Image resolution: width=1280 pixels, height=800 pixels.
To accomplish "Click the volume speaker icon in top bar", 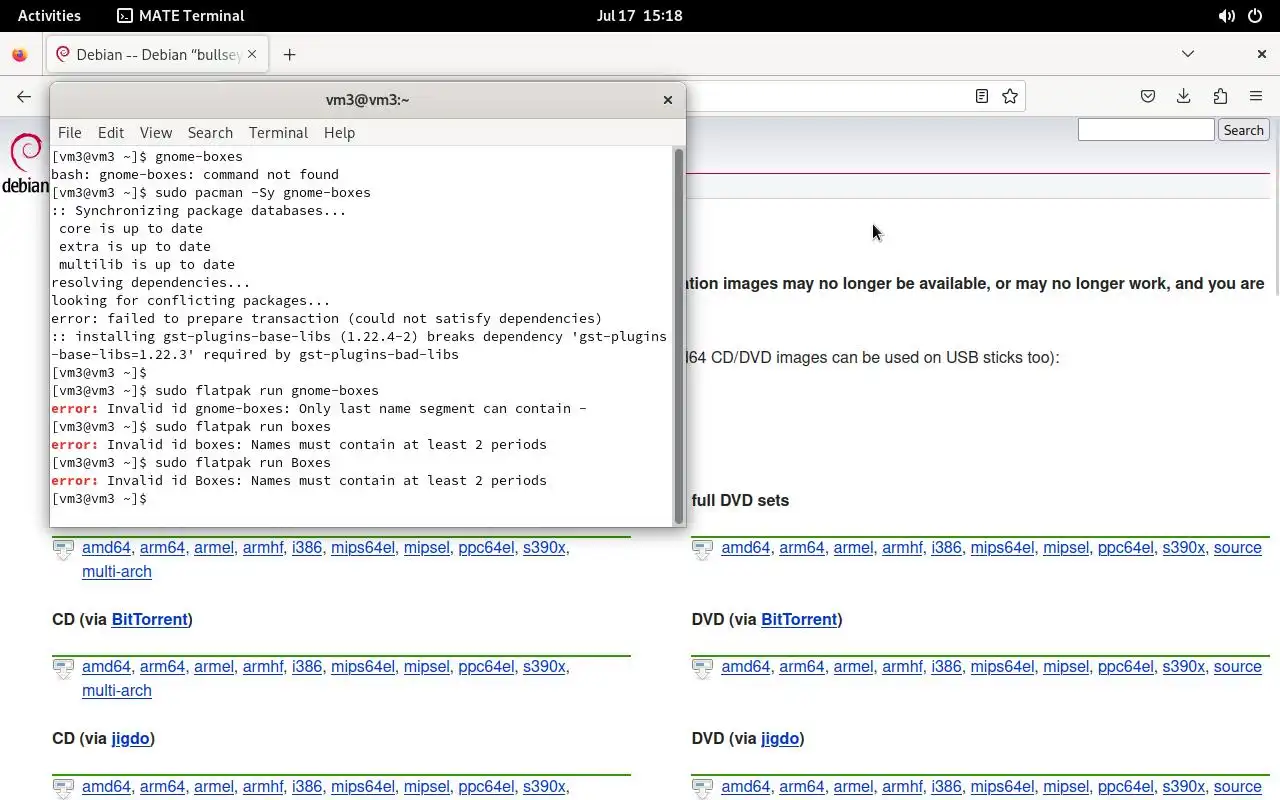I will click(1226, 16).
